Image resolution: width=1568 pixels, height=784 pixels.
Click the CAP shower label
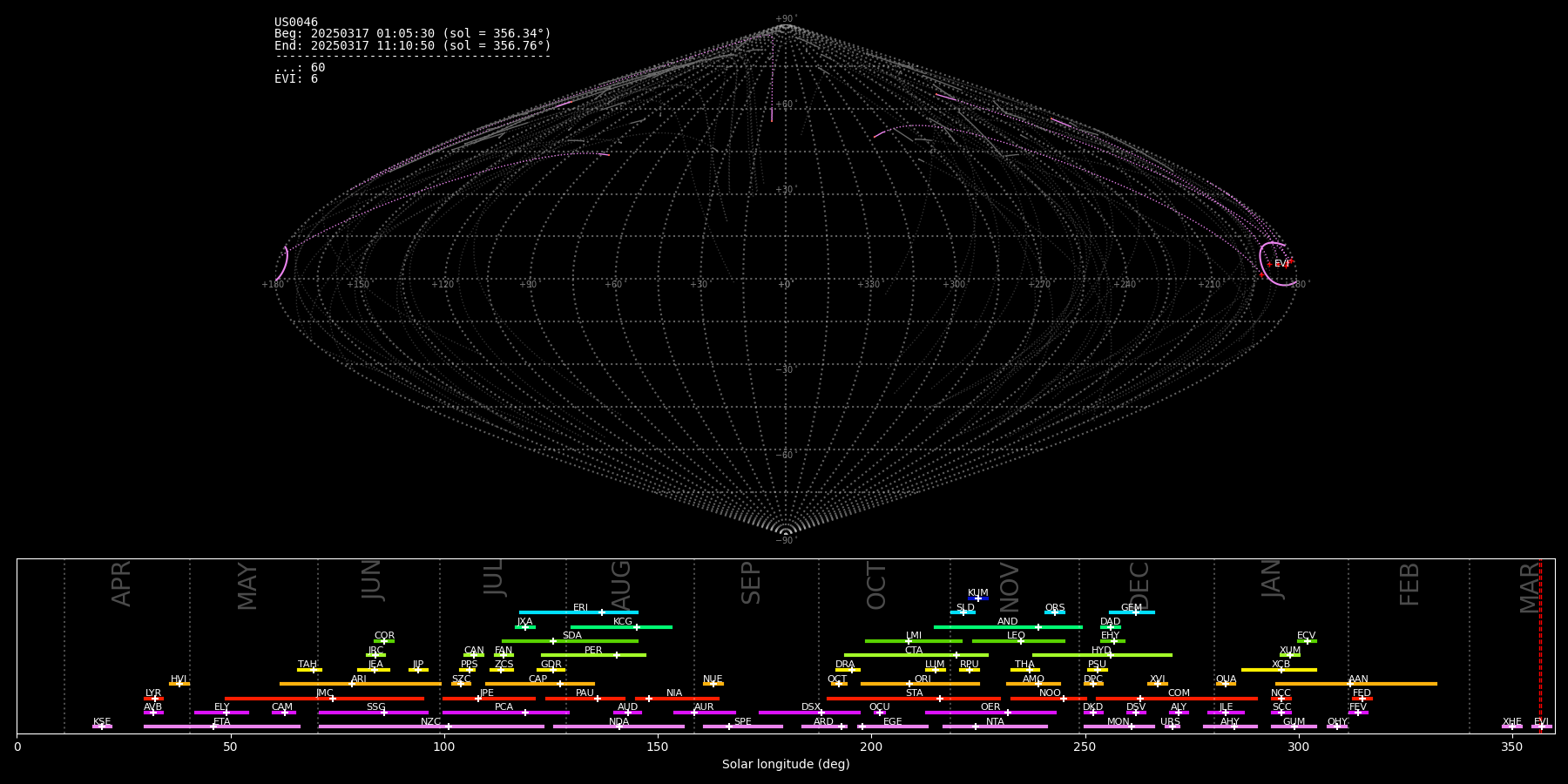537,679
